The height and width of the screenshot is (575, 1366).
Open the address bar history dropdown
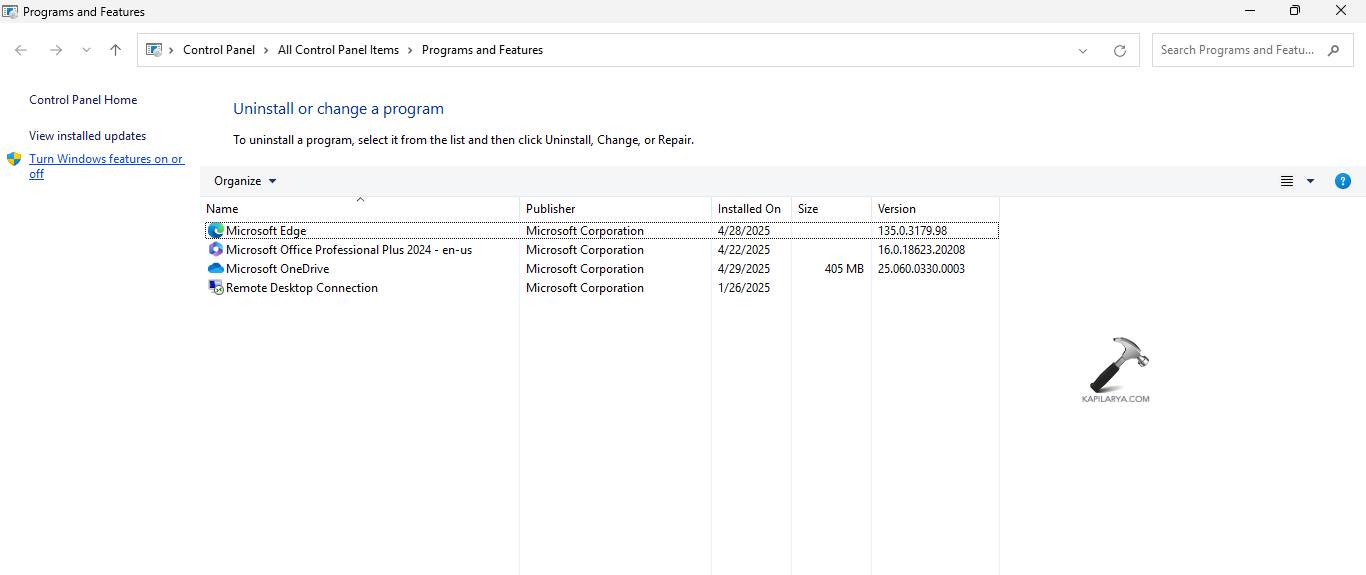tap(1083, 51)
